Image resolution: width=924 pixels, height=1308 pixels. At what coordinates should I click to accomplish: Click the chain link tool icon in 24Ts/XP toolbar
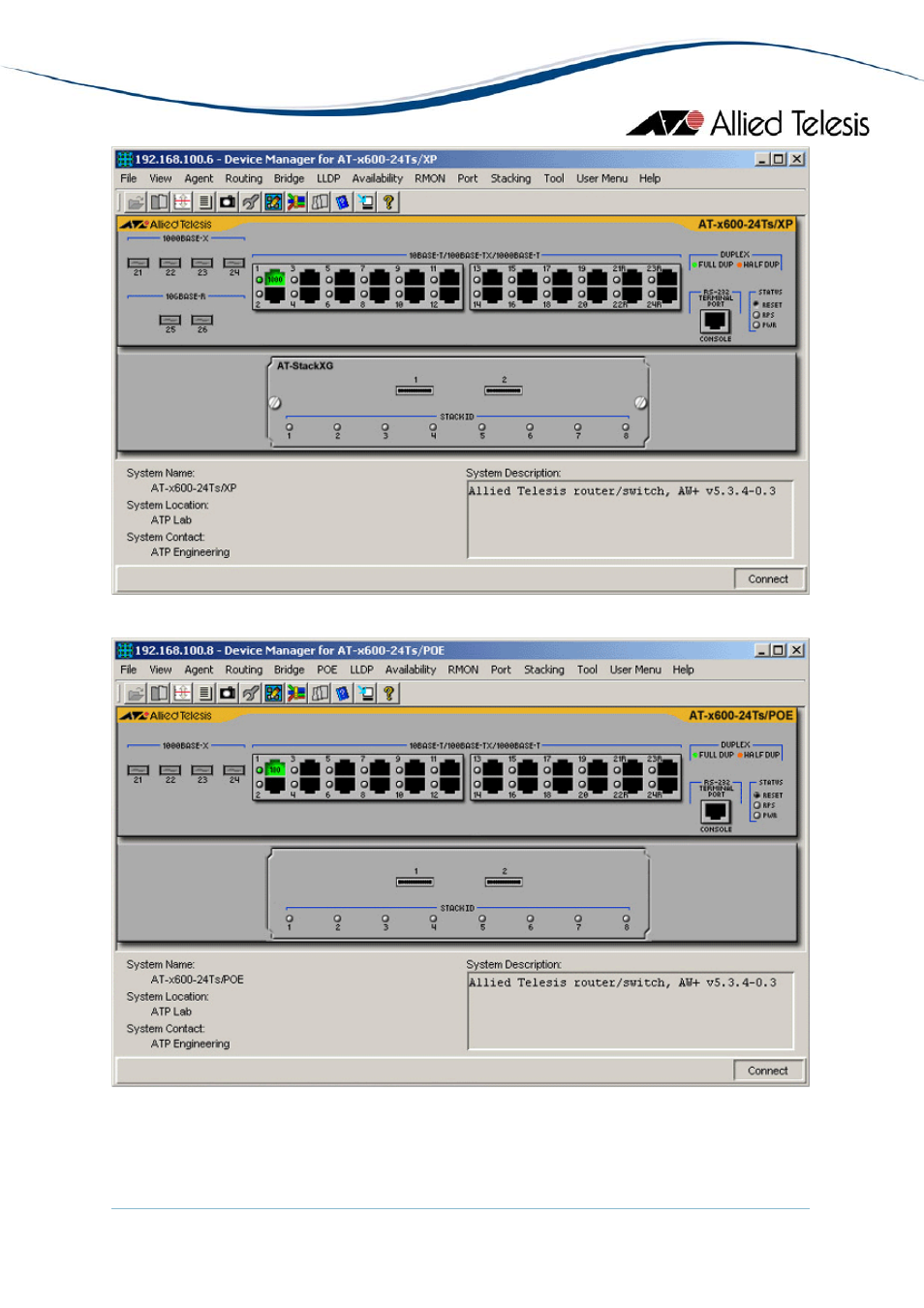[251, 202]
